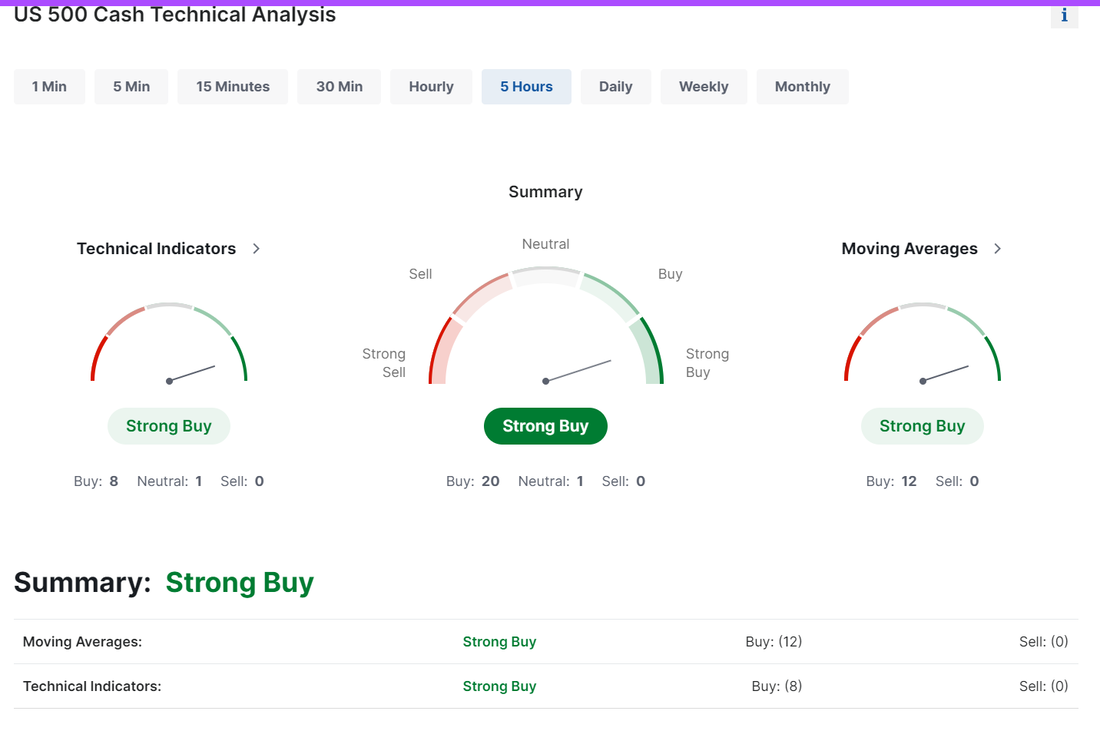Viewport: 1100px width, 744px height.
Task: Click 'Neutral: 1' under the Summary gauge
Action: click(551, 481)
